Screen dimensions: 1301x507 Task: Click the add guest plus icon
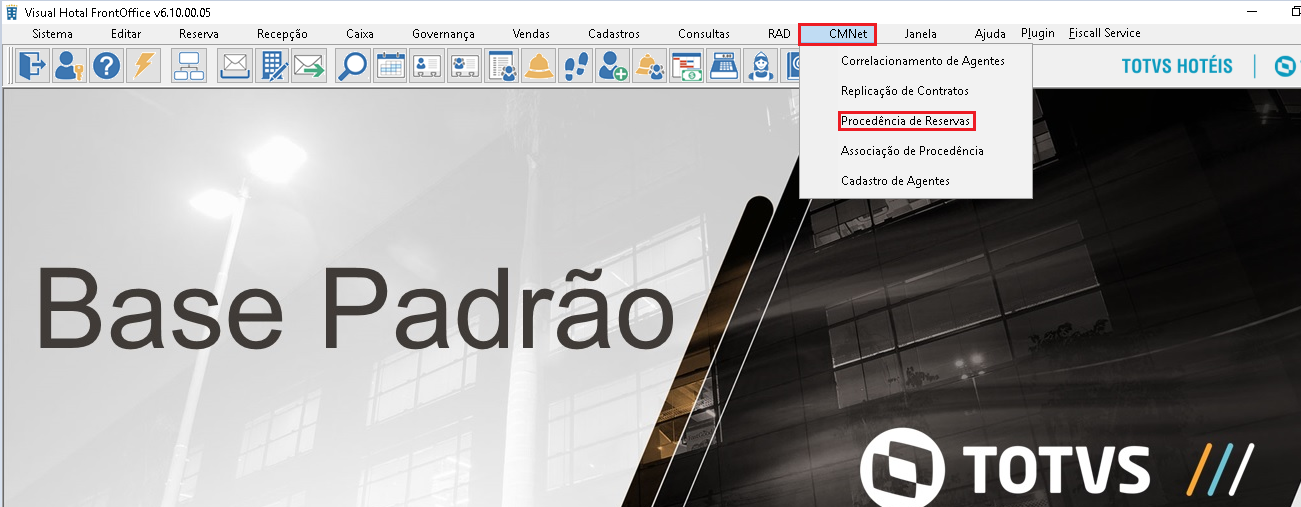tap(613, 67)
